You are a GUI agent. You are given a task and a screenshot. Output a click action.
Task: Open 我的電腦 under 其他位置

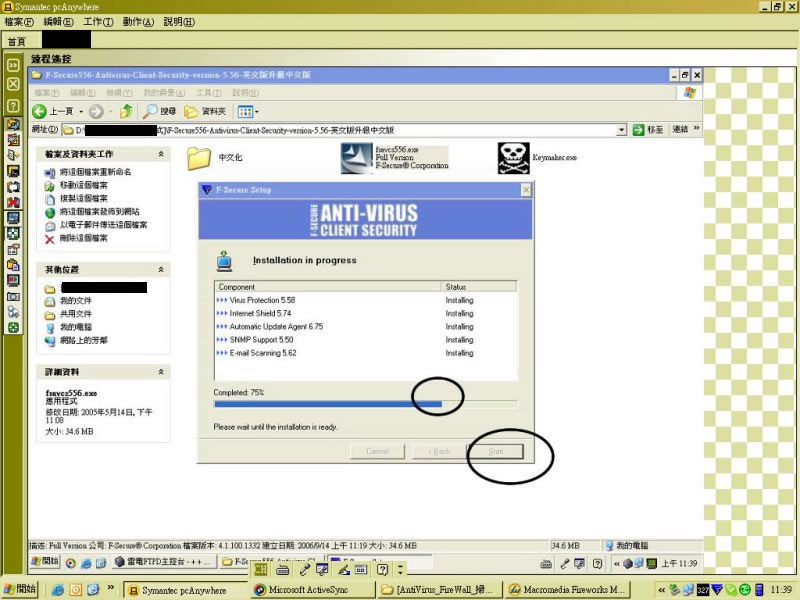point(76,328)
